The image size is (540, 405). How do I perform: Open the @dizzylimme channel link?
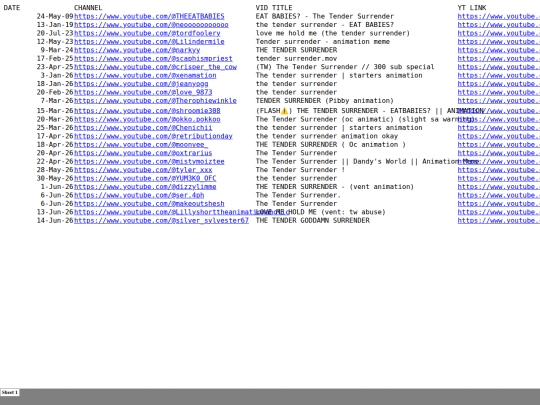pos(145,187)
